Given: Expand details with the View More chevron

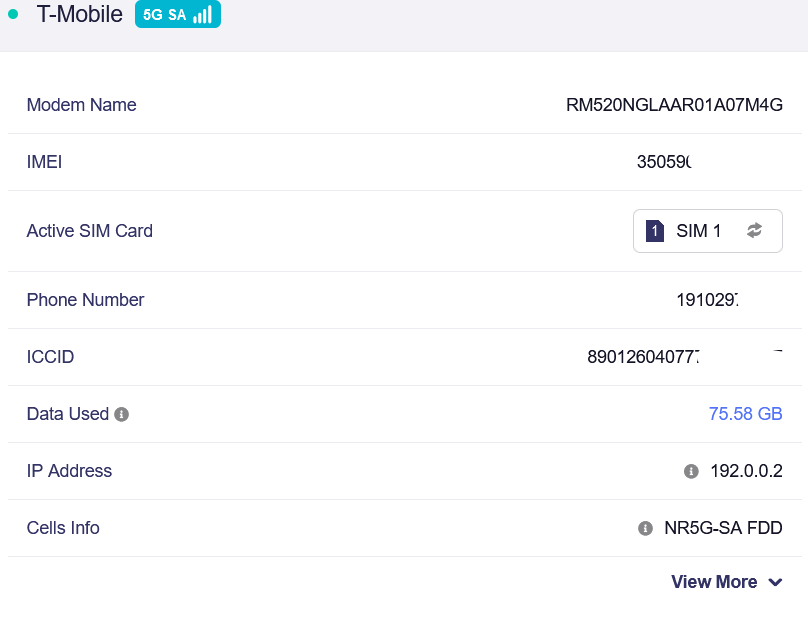Looking at the screenshot, I should coord(775,583).
